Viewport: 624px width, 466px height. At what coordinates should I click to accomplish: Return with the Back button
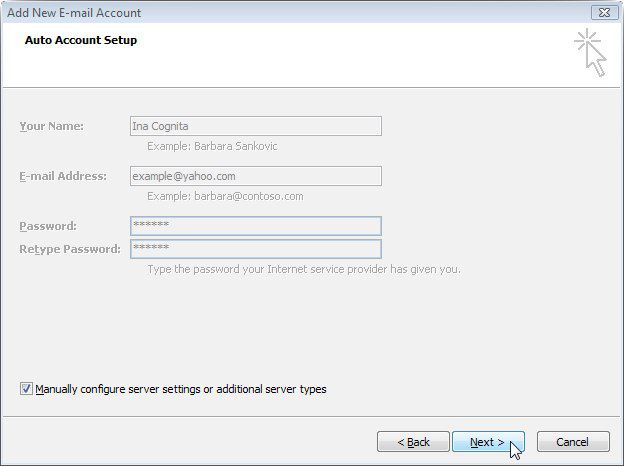click(x=413, y=442)
